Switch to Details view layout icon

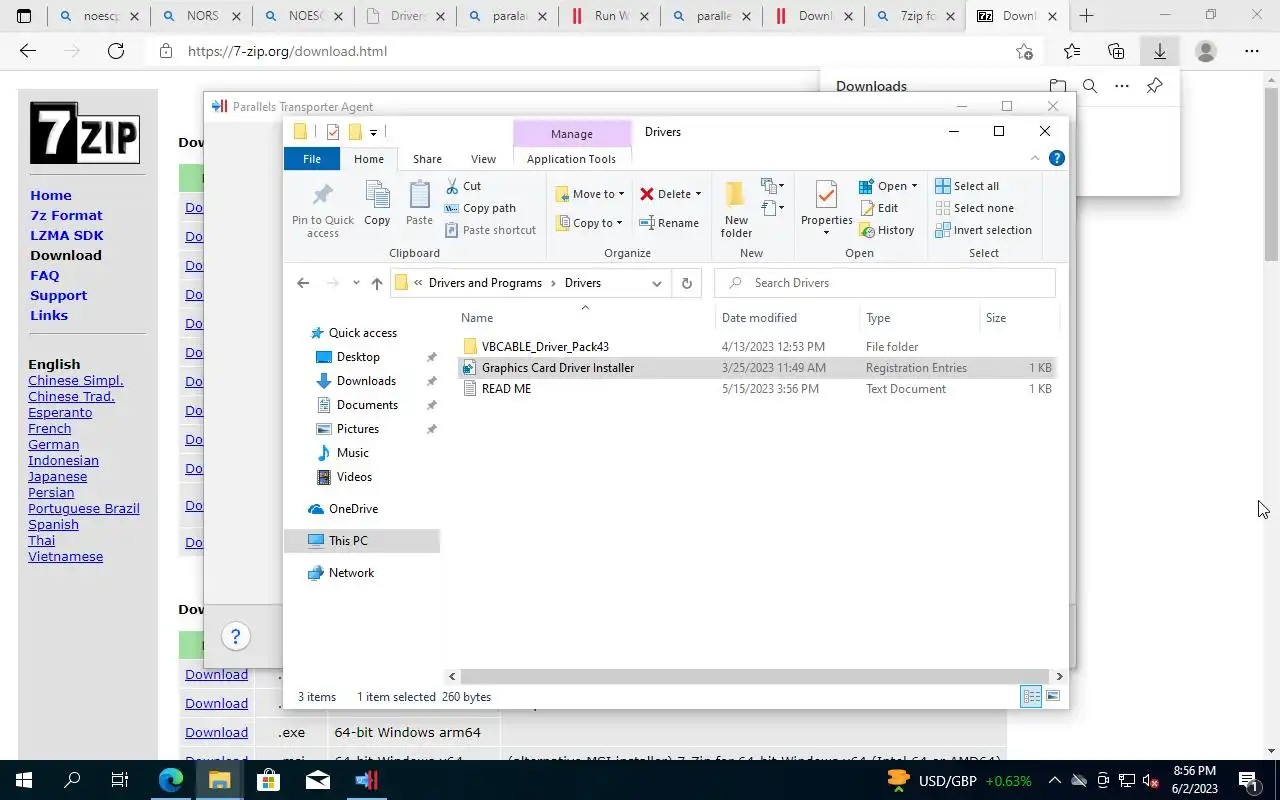(1031, 696)
